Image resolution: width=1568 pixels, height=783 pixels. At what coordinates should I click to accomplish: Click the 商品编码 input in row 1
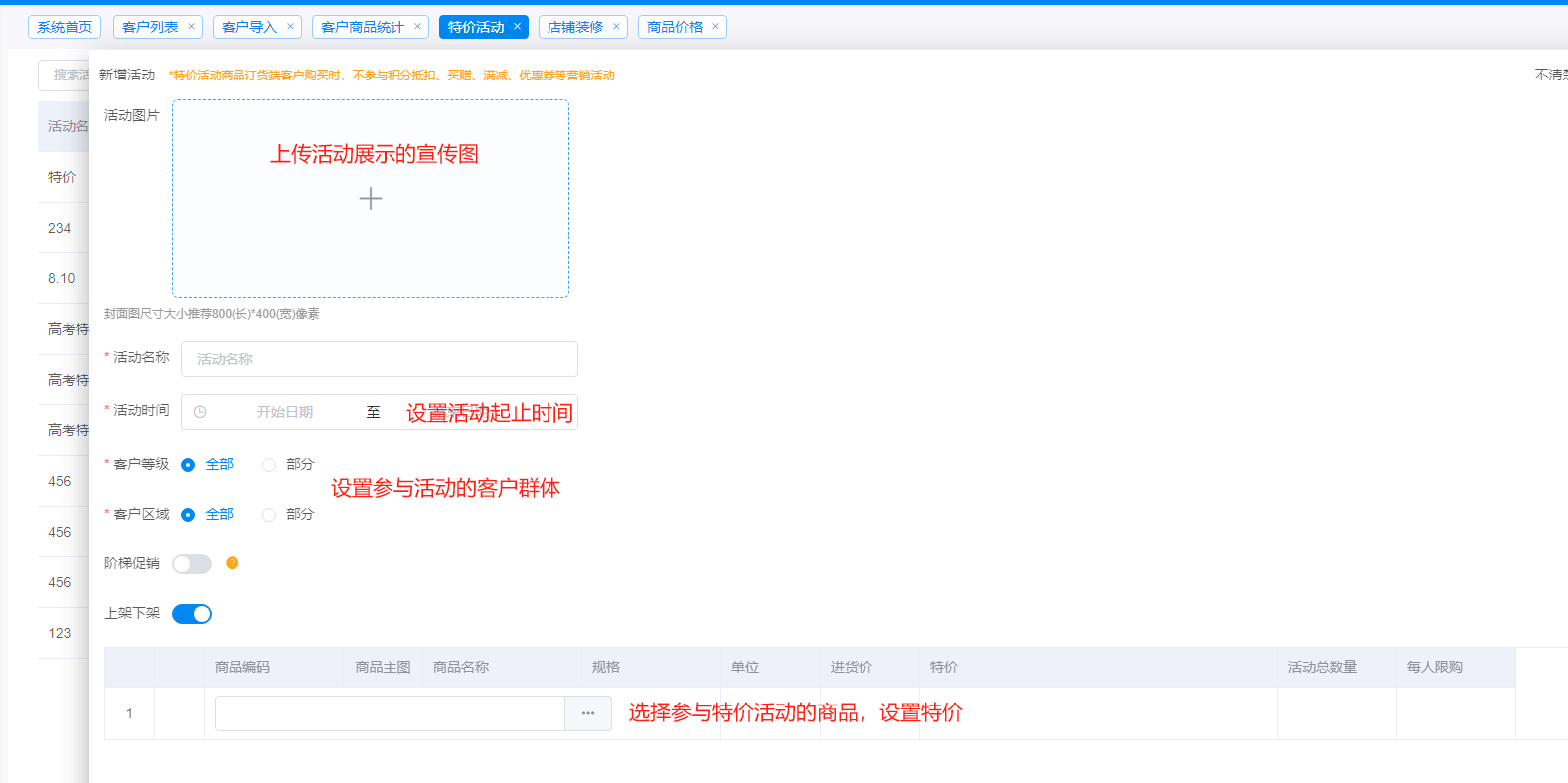390,713
